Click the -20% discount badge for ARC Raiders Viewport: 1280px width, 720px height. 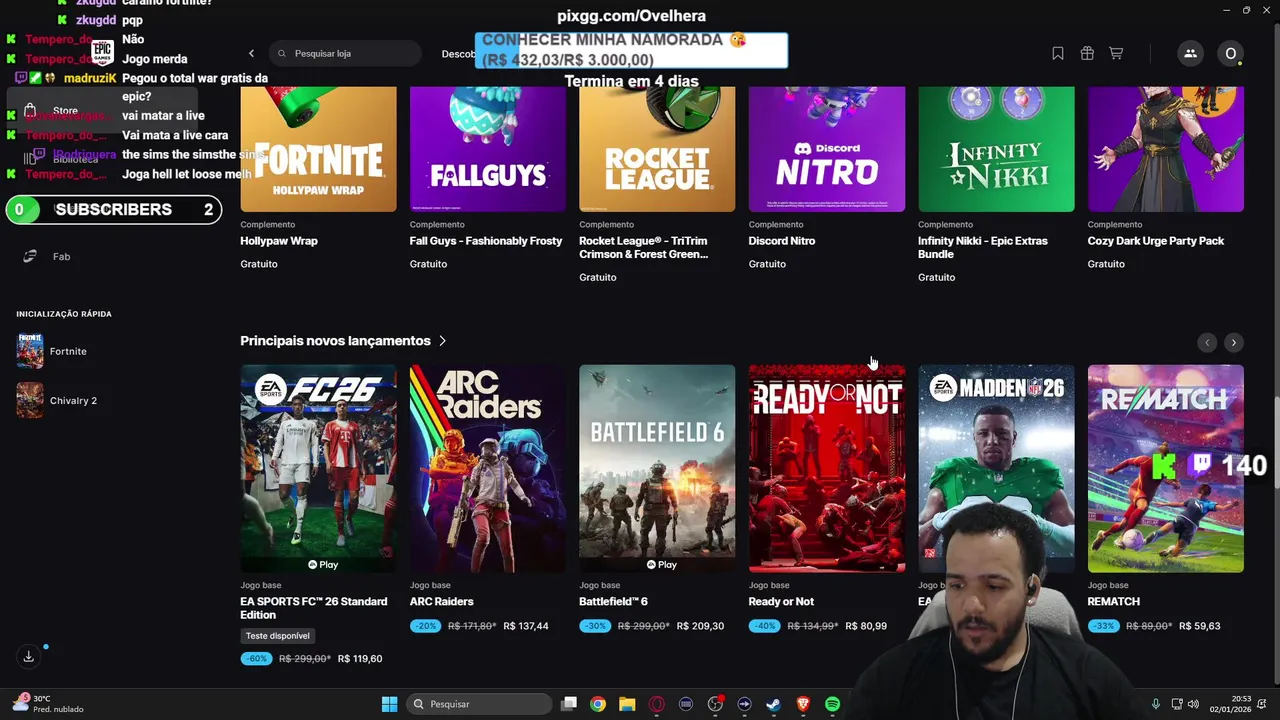tap(426, 626)
